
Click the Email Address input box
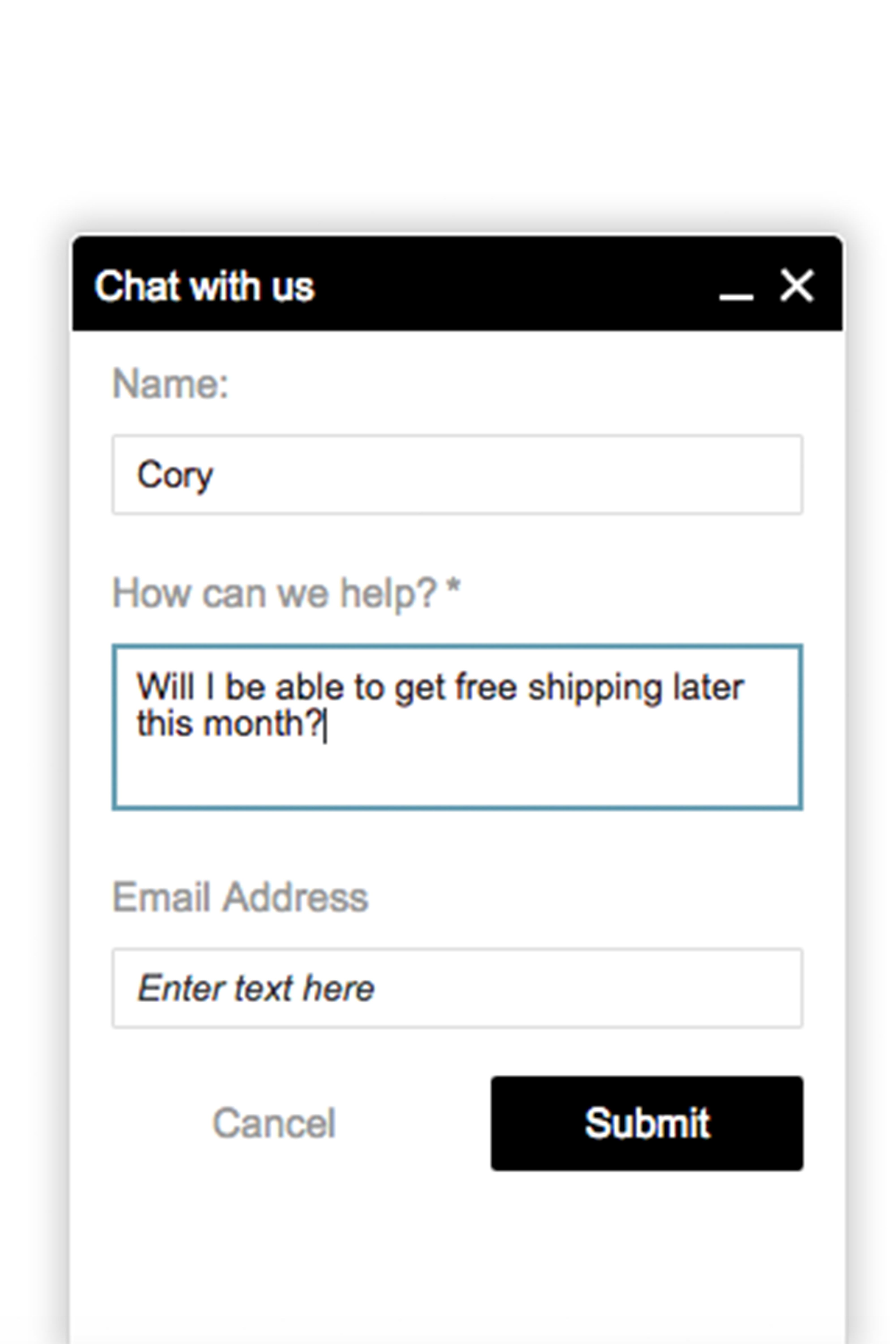click(457, 988)
